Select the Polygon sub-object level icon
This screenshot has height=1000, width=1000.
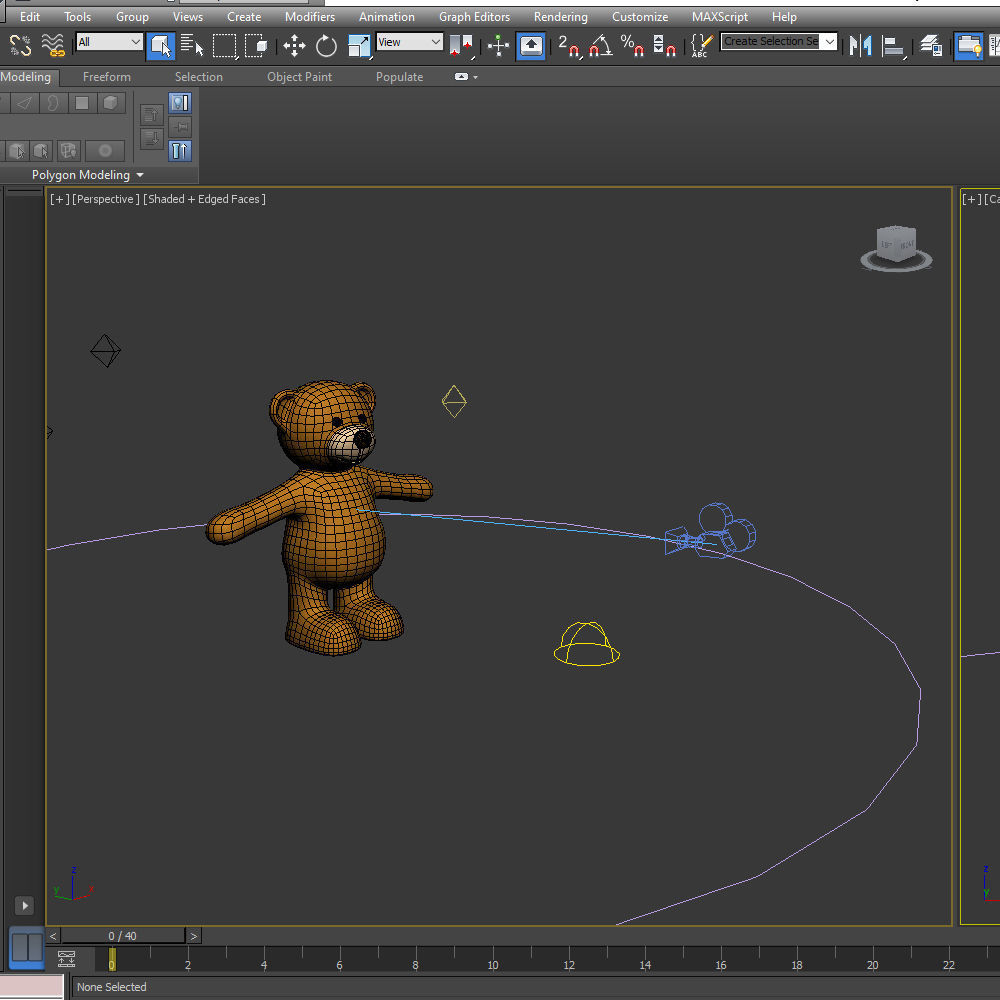pos(82,103)
